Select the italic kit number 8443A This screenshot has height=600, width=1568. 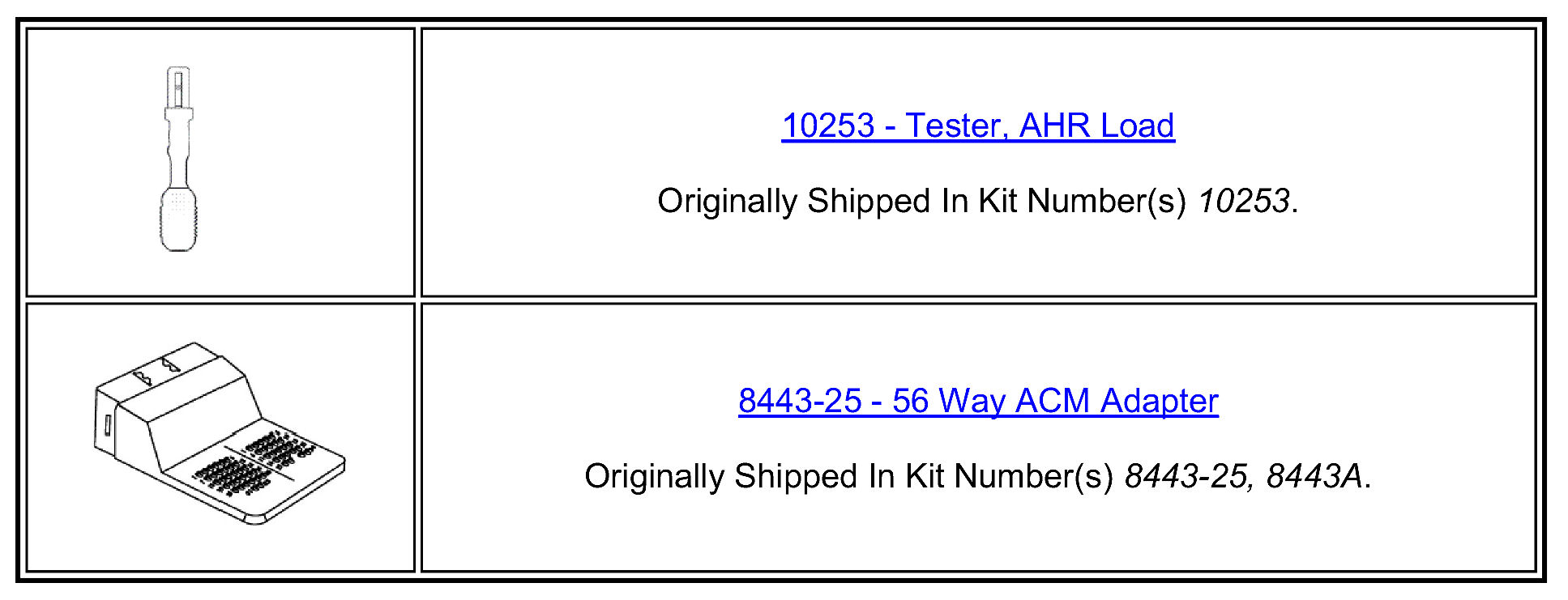pyautogui.click(x=1314, y=476)
